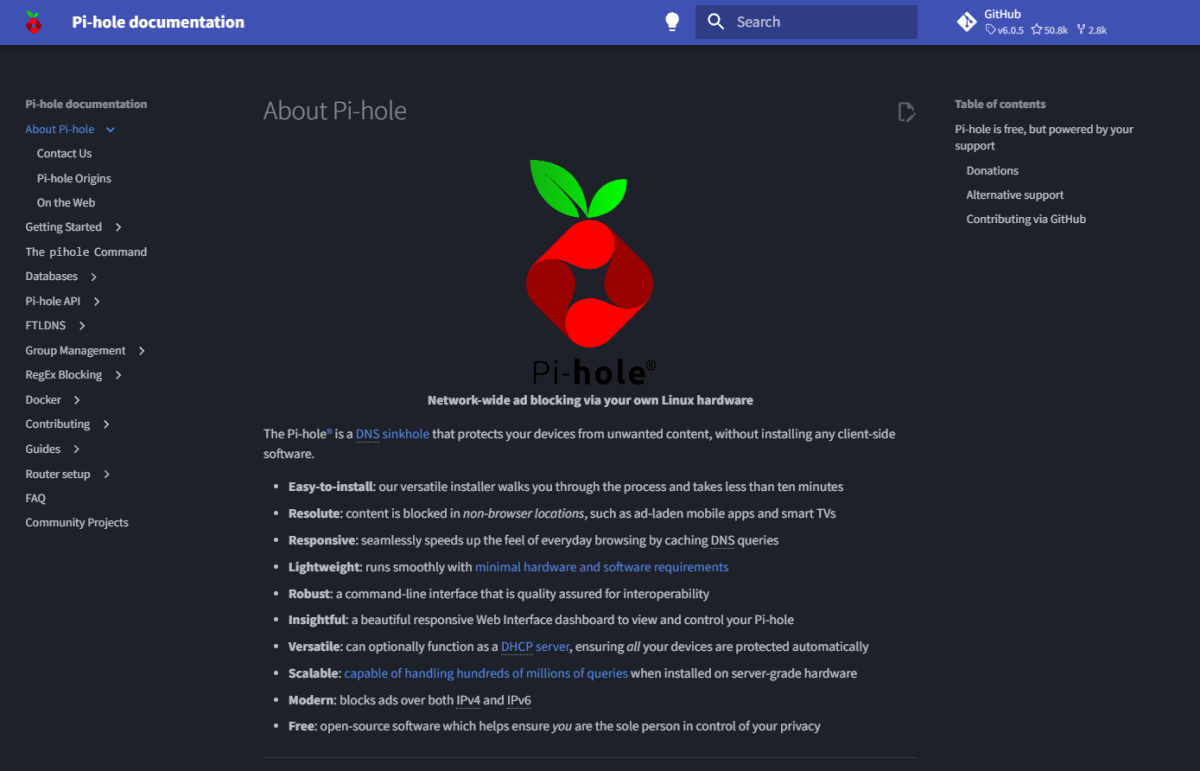Select About Pi-hole in sidebar

tap(60, 129)
